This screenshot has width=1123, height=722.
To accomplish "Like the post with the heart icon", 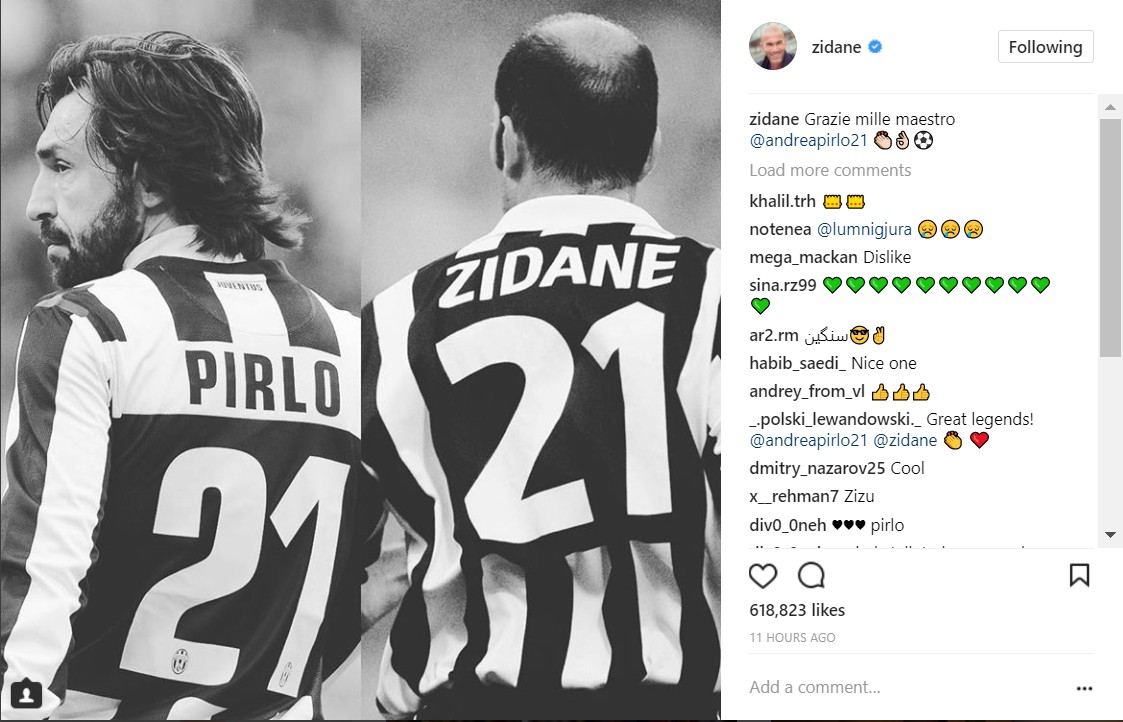I will tap(763, 575).
